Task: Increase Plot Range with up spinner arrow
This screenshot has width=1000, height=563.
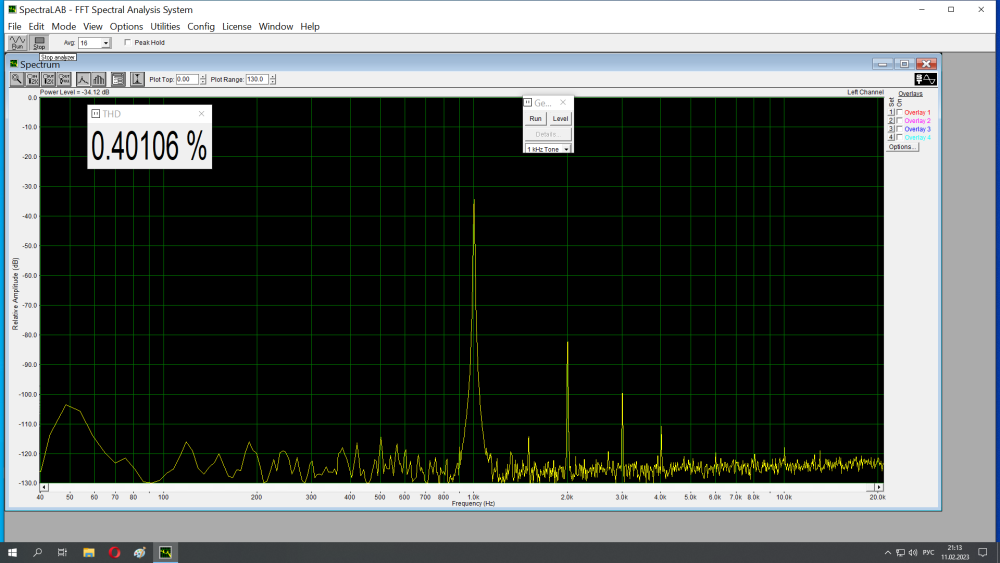Action: [273, 76]
